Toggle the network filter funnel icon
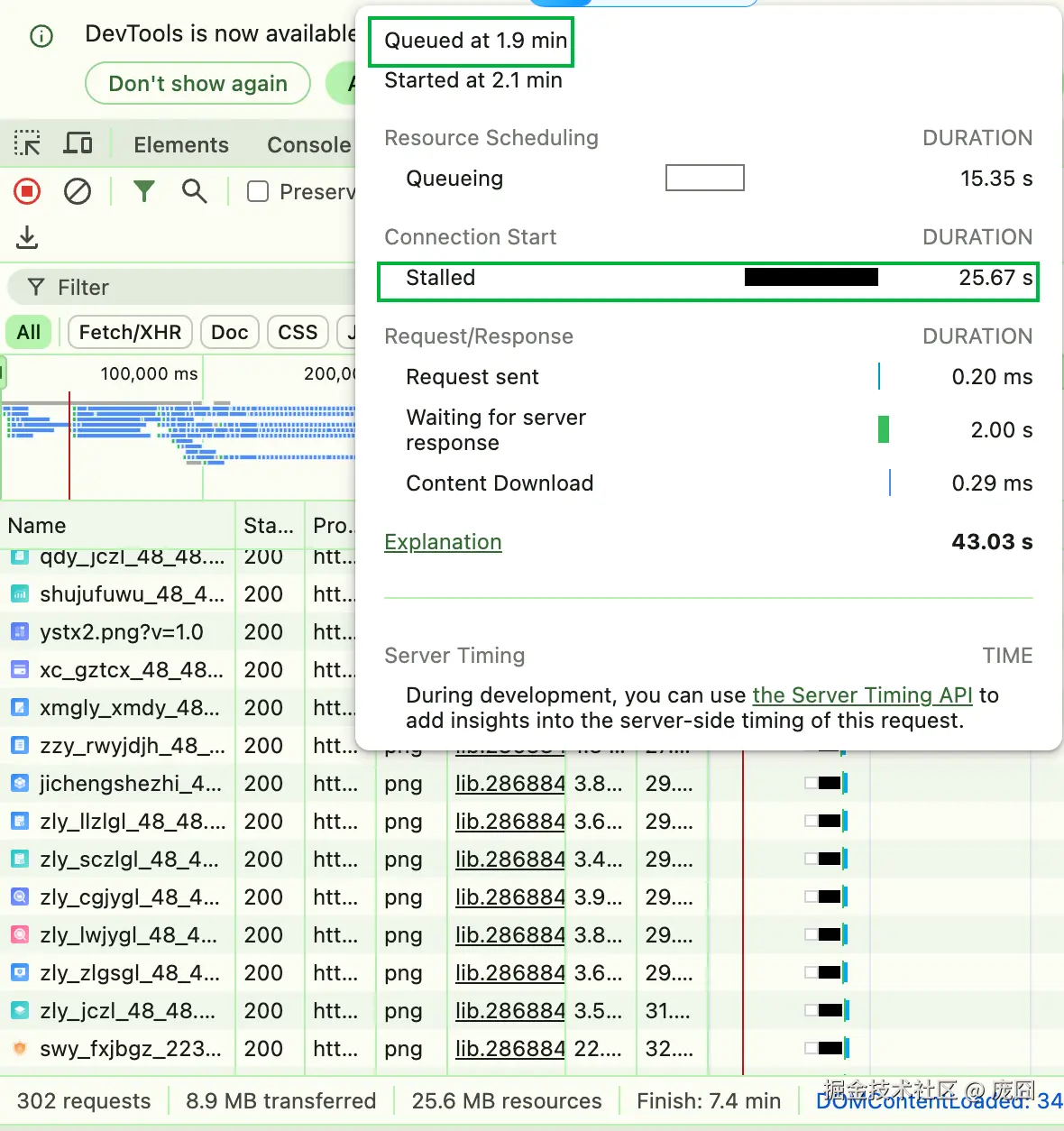This screenshot has width=1064, height=1131. tap(144, 191)
